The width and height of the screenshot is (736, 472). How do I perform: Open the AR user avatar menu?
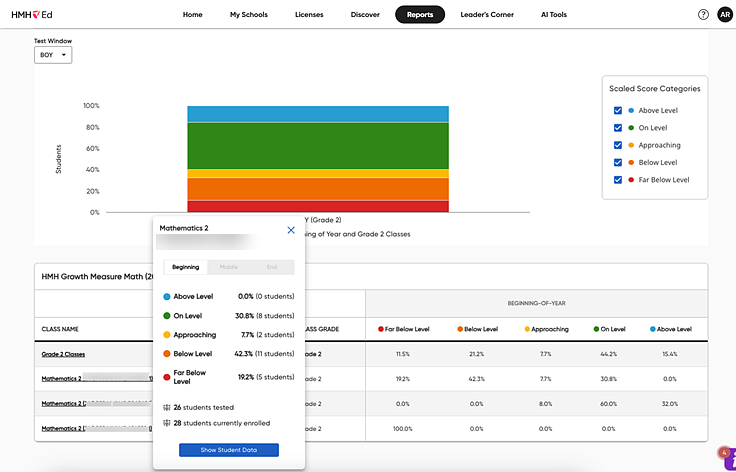point(724,15)
